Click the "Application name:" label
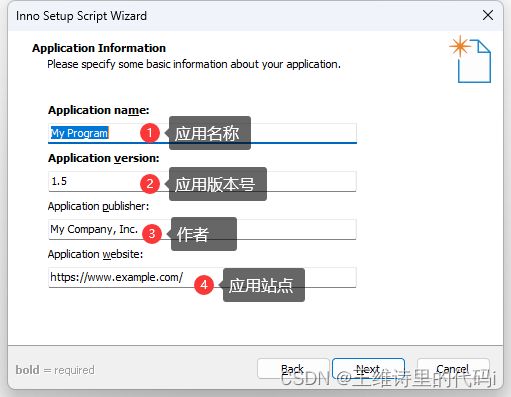 (99, 110)
